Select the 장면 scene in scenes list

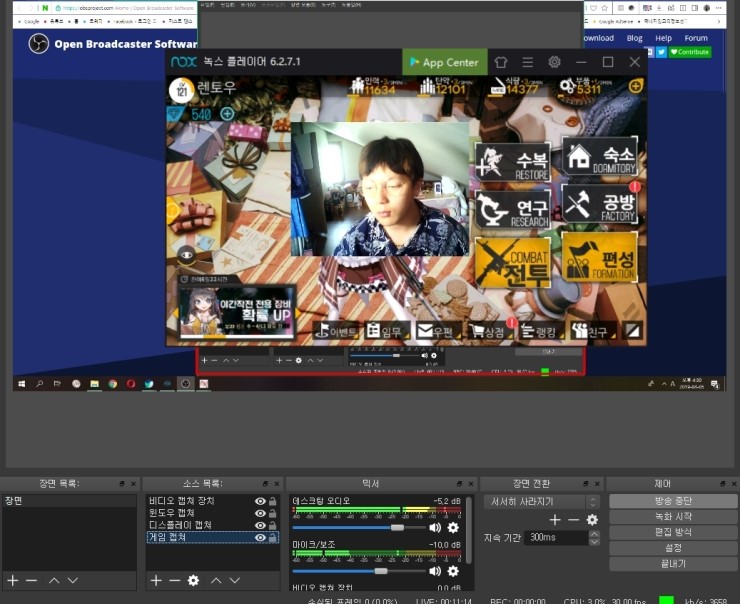pyautogui.click(x=69, y=501)
